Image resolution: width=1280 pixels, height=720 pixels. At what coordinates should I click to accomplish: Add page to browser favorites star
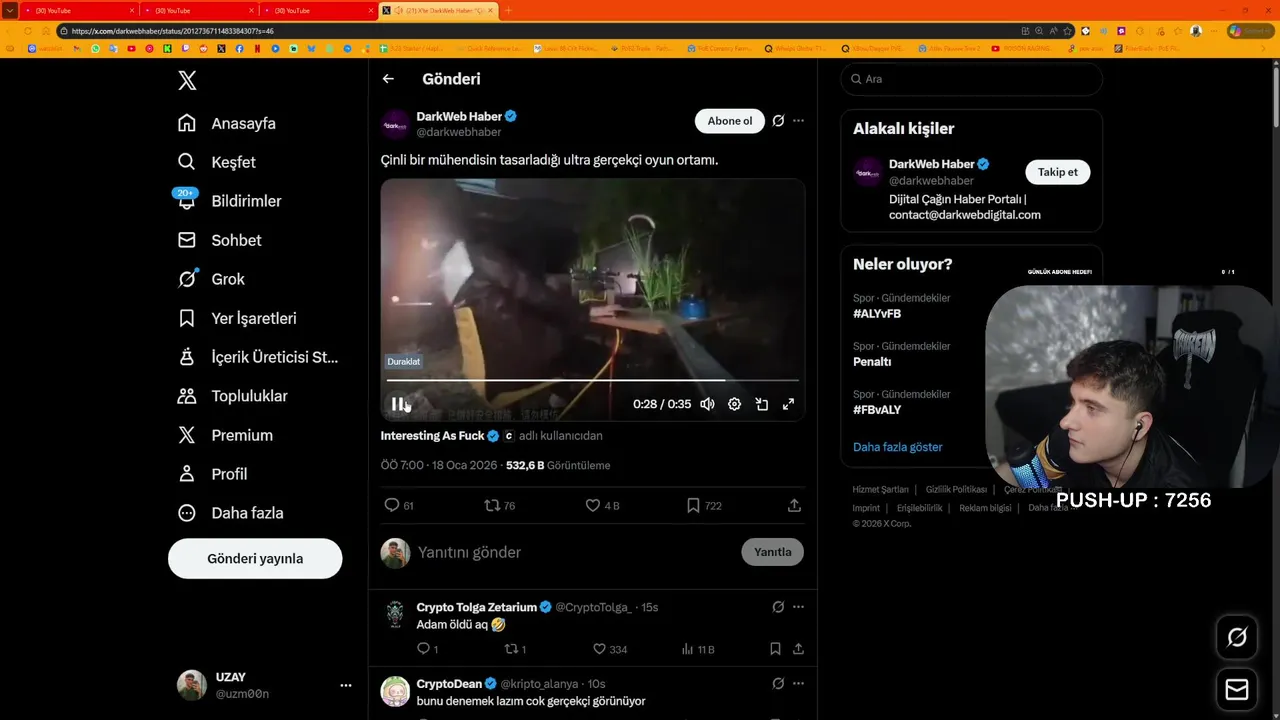click(1067, 31)
